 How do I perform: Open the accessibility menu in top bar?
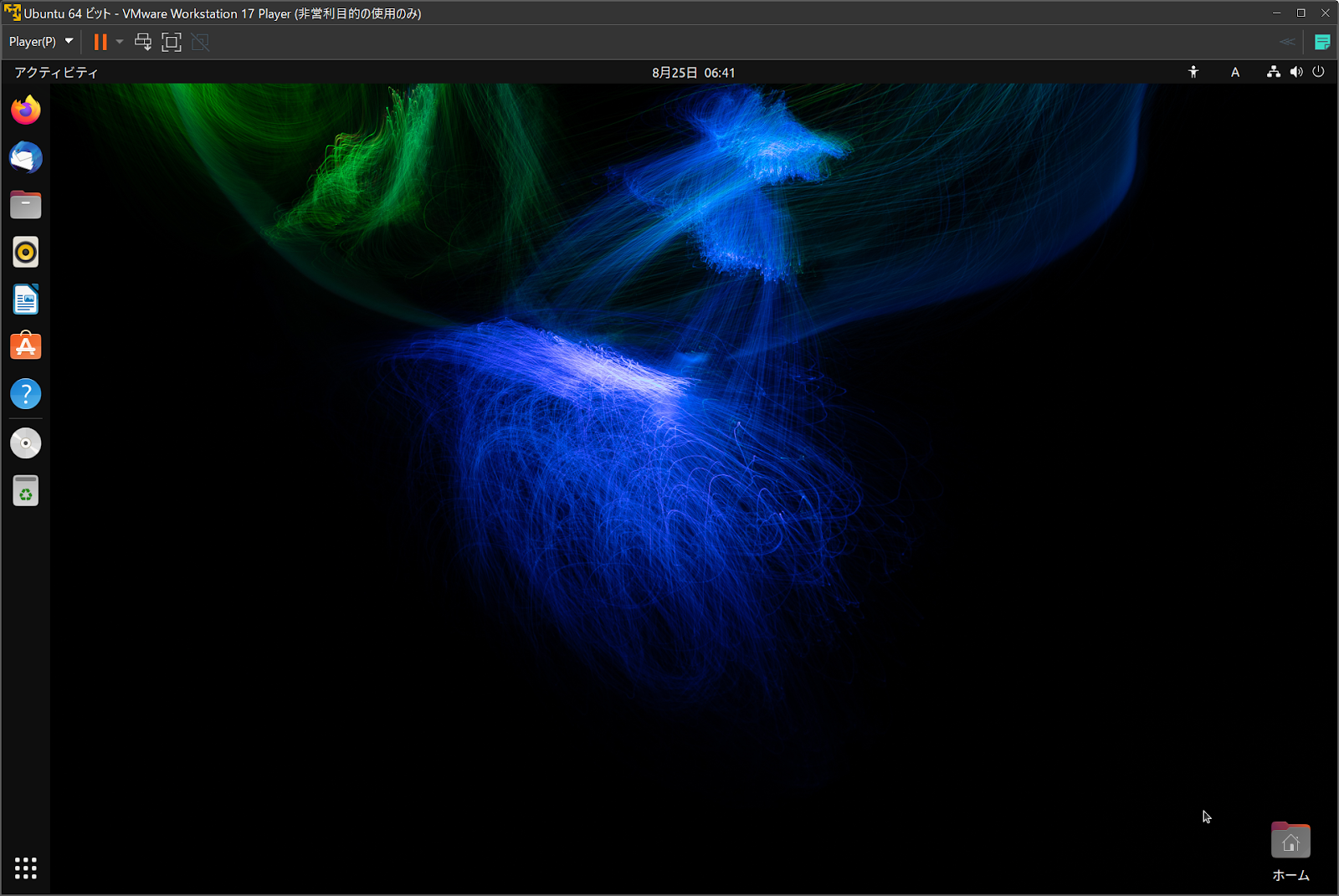(1193, 72)
